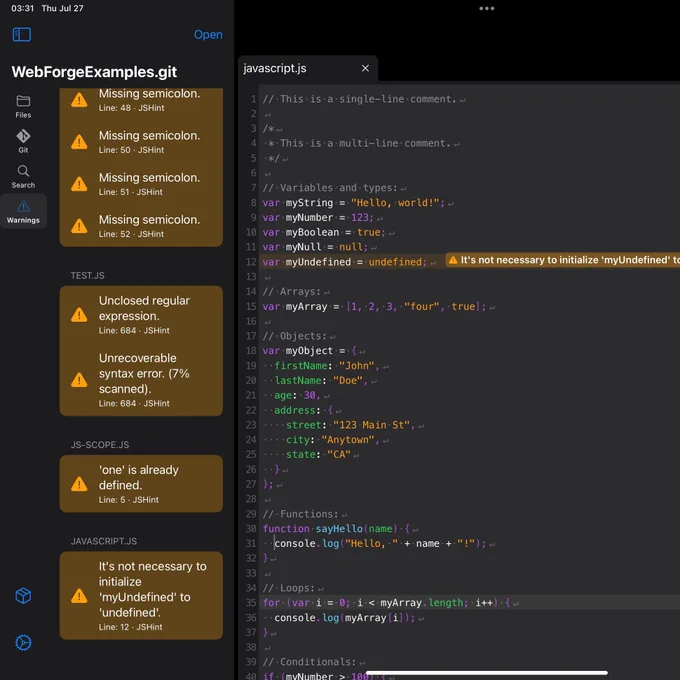Open the Files sidebar section
Screen dimensions: 680x680
point(23,107)
